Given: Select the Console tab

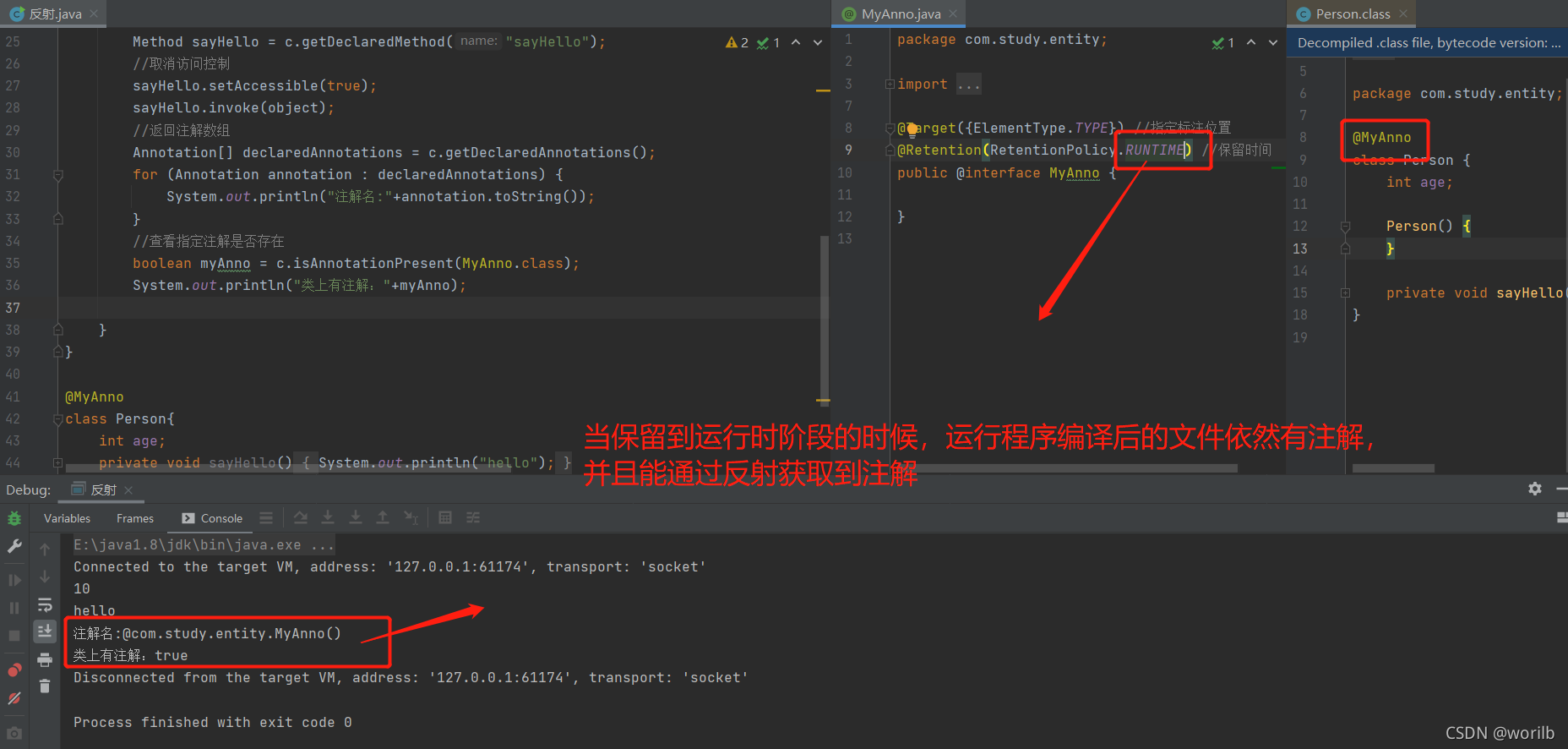Looking at the screenshot, I should [x=212, y=518].
